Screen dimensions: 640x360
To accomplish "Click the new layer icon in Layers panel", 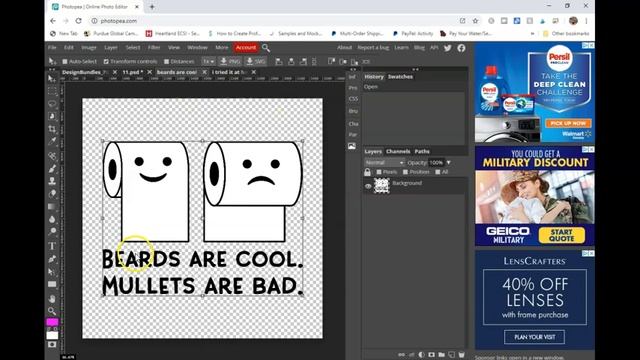I will pyautogui.click(x=451, y=354).
